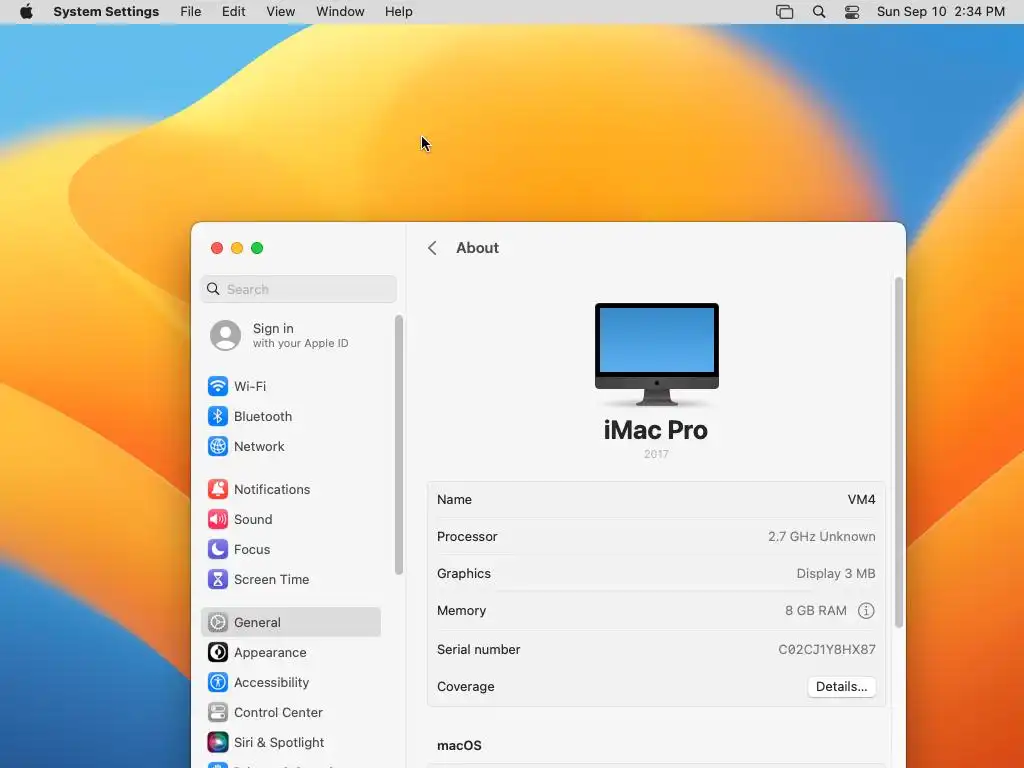Click the macOS section heading
The image size is (1024, 768).
tap(459, 746)
